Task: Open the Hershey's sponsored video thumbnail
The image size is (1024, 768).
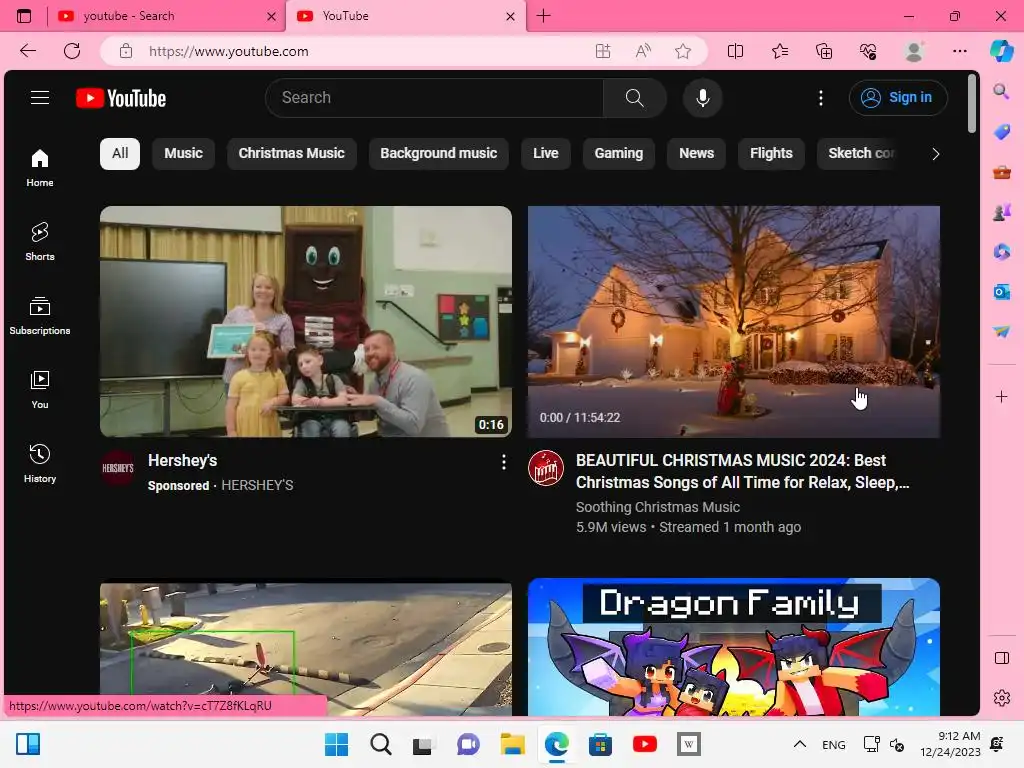Action: point(306,321)
